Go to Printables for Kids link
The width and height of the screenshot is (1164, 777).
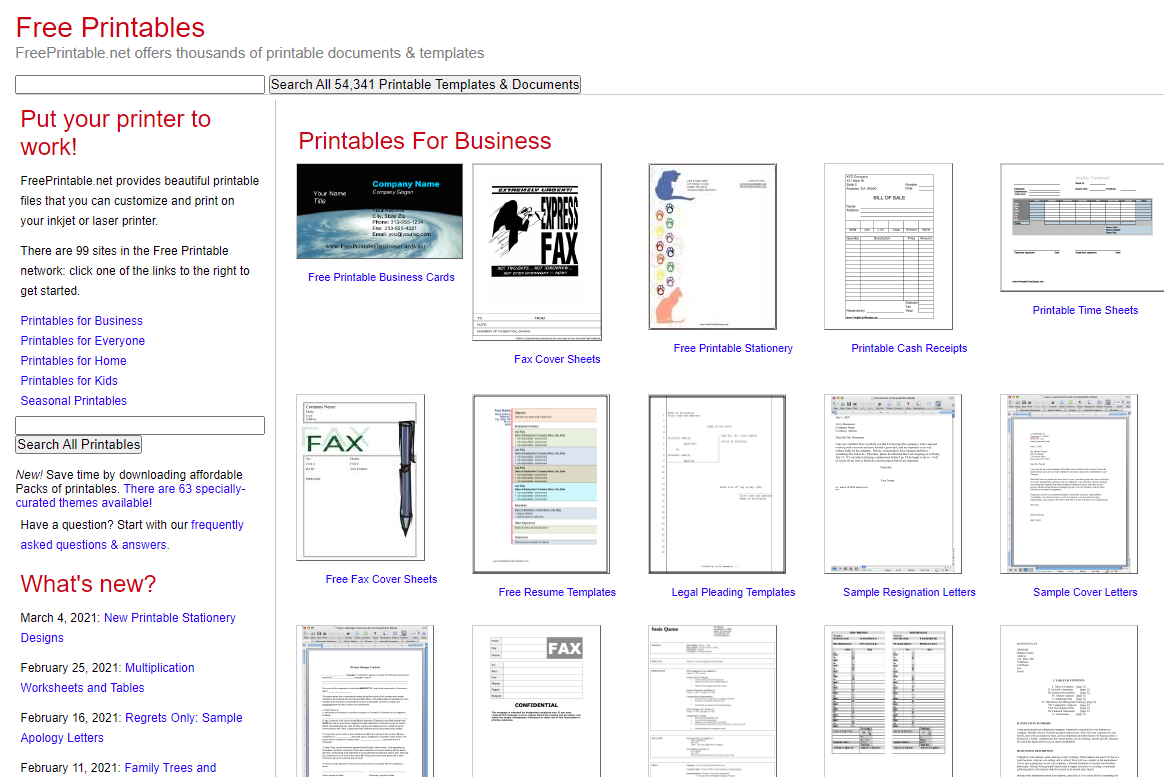point(69,381)
